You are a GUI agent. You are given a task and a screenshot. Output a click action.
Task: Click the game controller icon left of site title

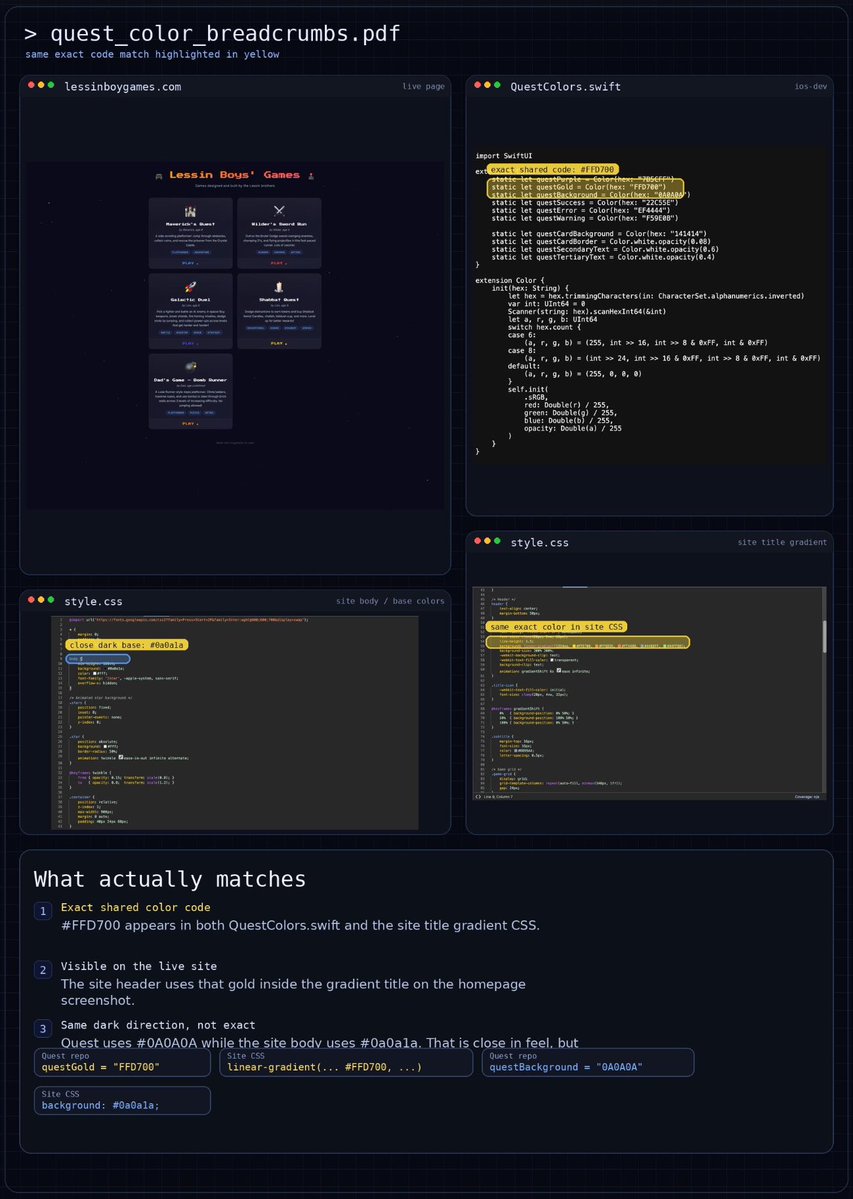point(159,176)
